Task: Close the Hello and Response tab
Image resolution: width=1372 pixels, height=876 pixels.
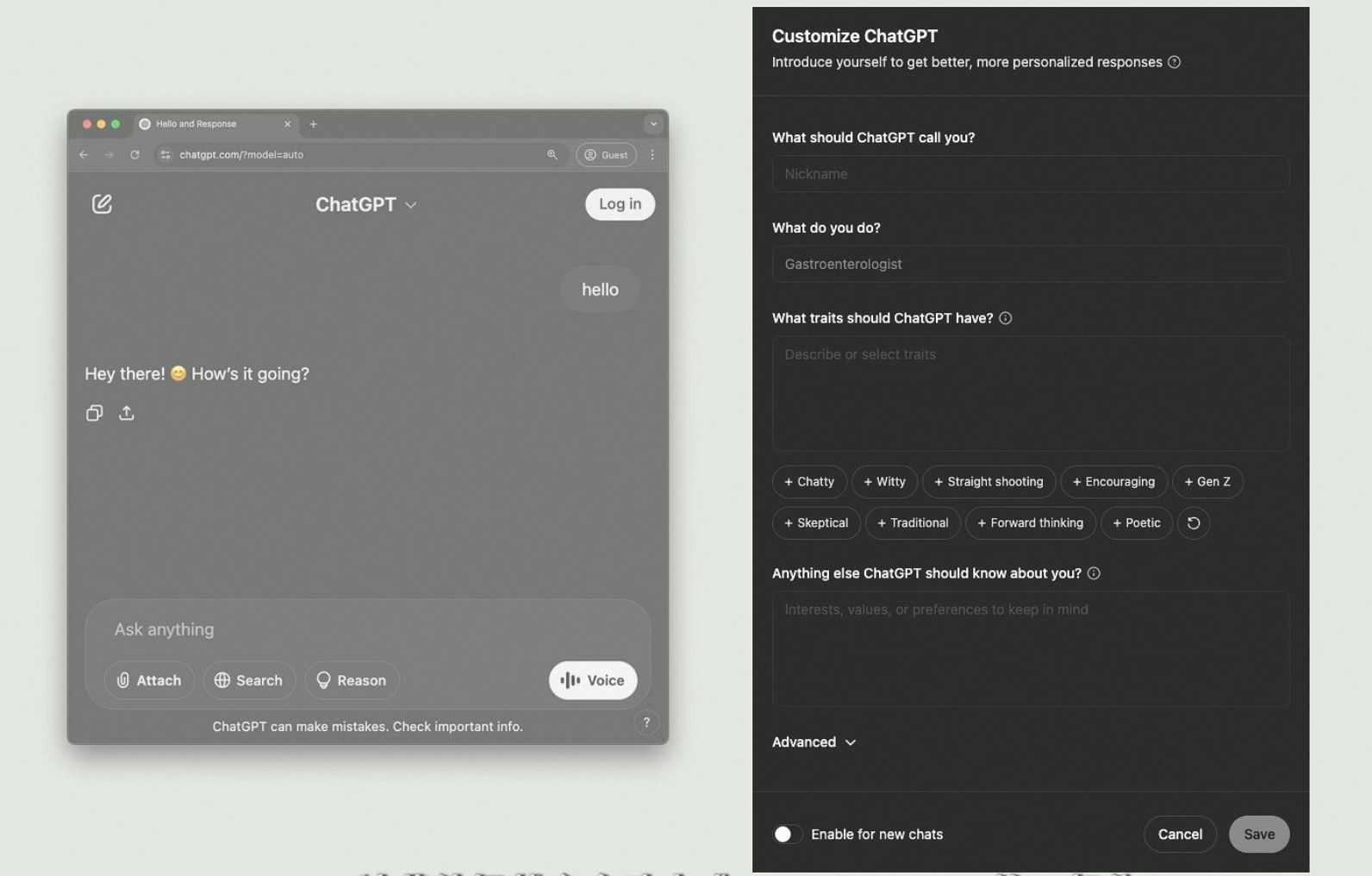Action: click(x=287, y=124)
